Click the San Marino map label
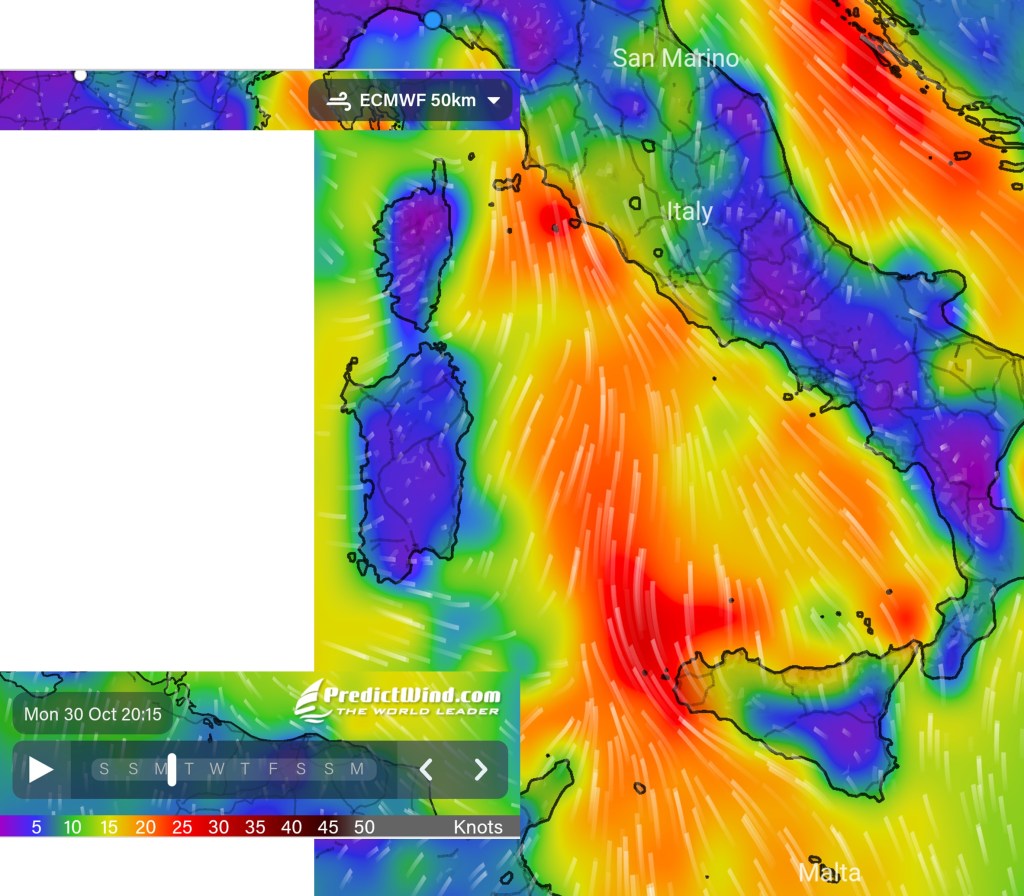 [x=675, y=58]
